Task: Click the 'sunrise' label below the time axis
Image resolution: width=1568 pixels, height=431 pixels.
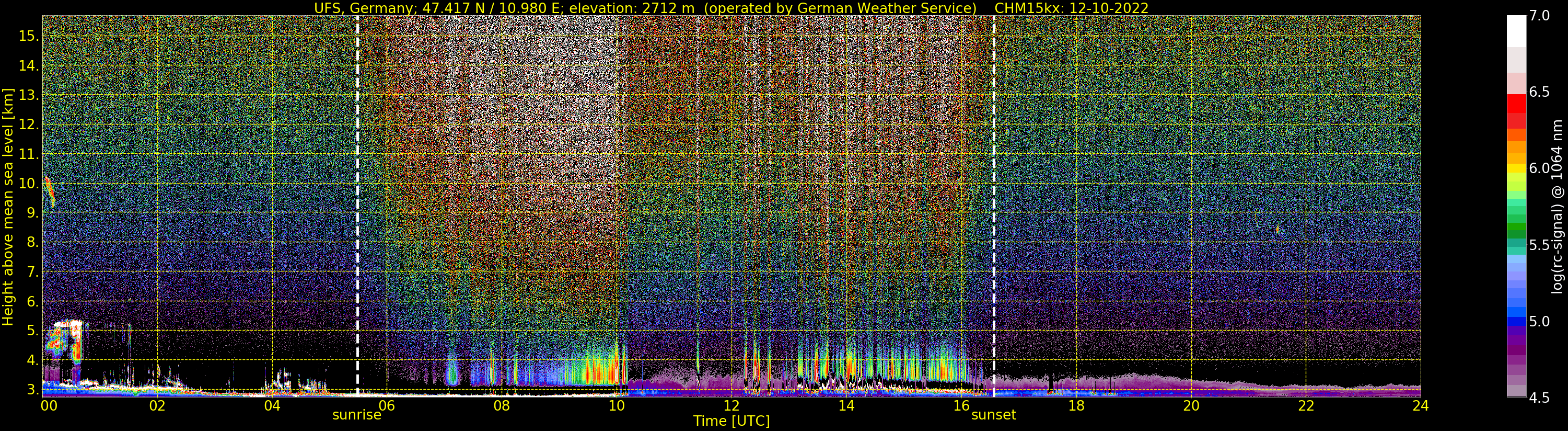Action: pyautogui.click(x=357, y=415)
